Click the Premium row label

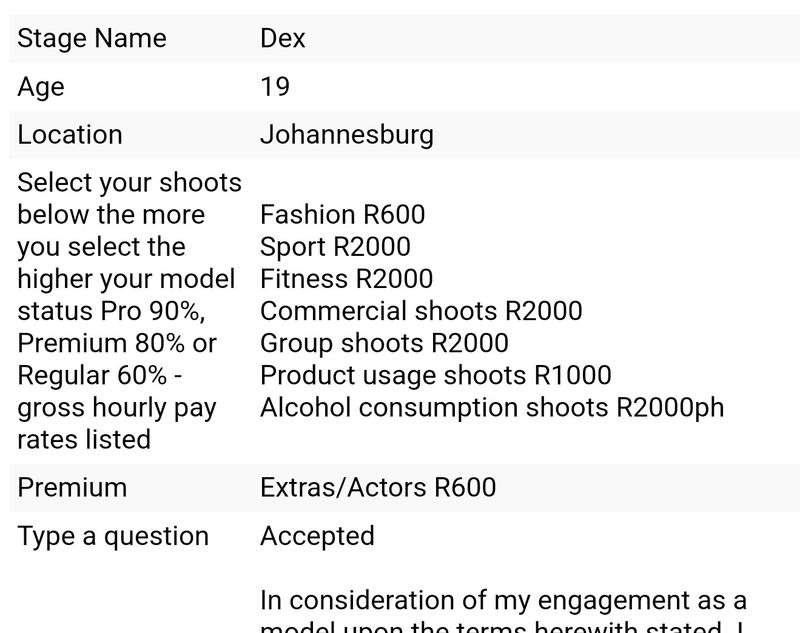pyautogui.click(x=72, y=487)
